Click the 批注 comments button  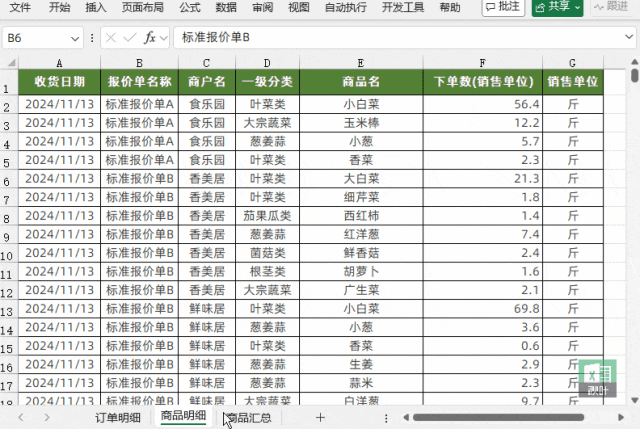(x=503, y=7)
